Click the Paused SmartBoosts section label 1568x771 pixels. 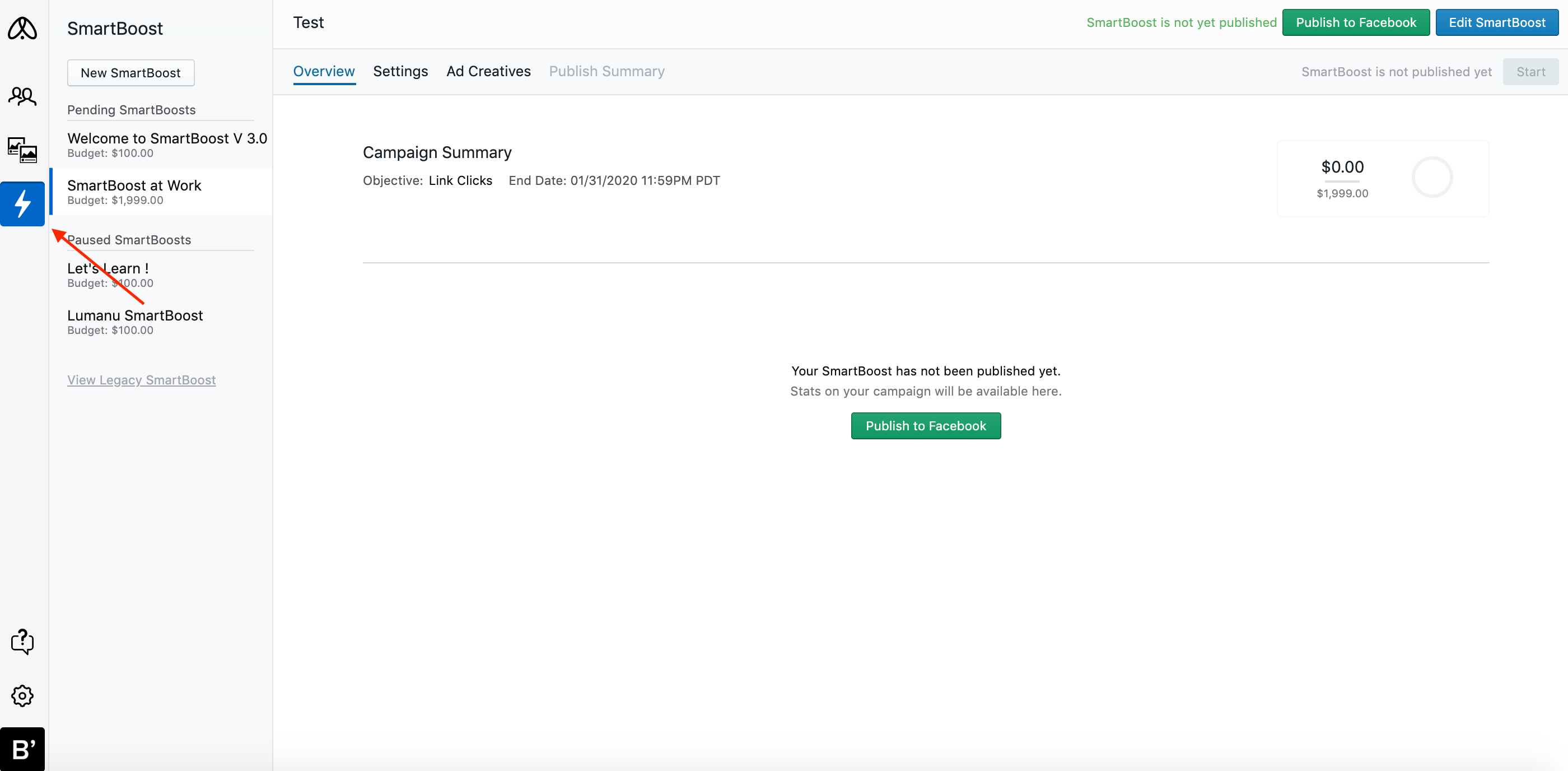[129, 240]
